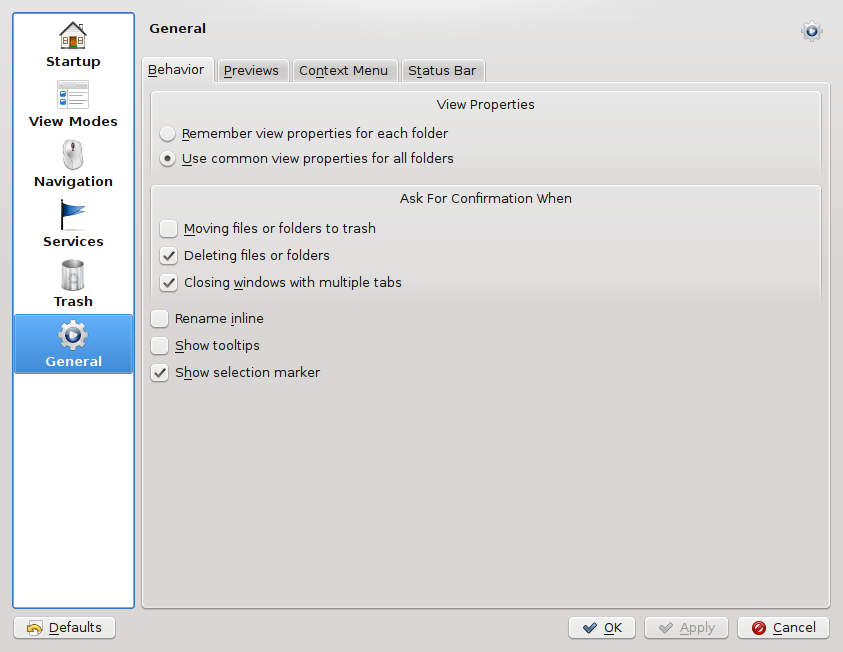Screen dimensions: 843x652
Task: Reset settings with the Defaults button
Action: 64,628
